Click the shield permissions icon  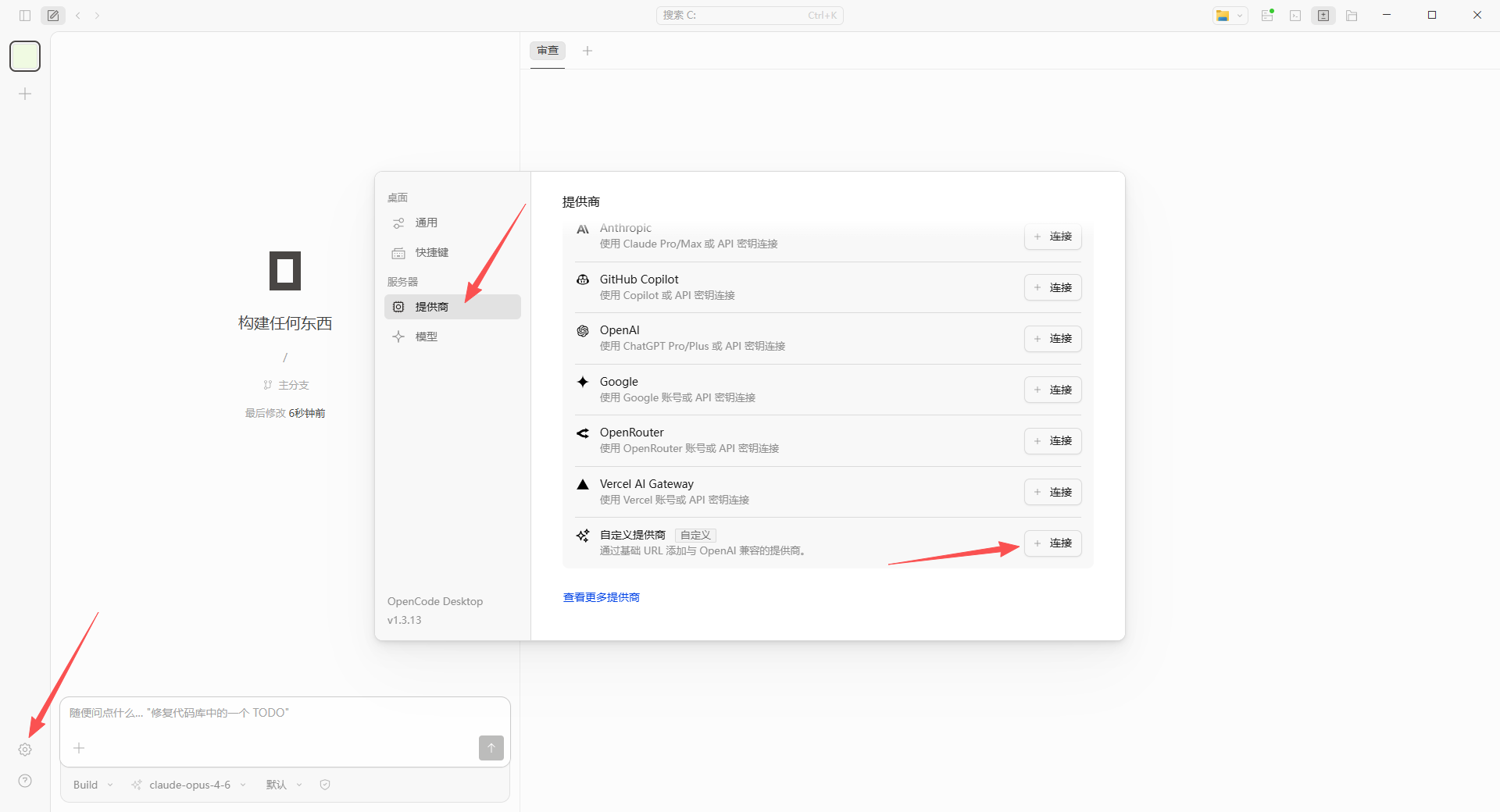tap(325, 785)
